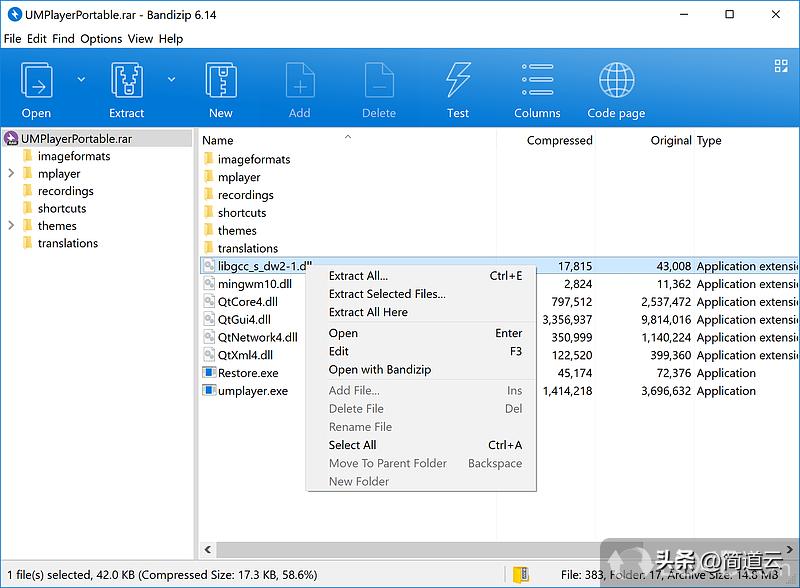Open the Options menu in menu bar
The height and width of the screenshot is (588, 800).
(101, 39)
